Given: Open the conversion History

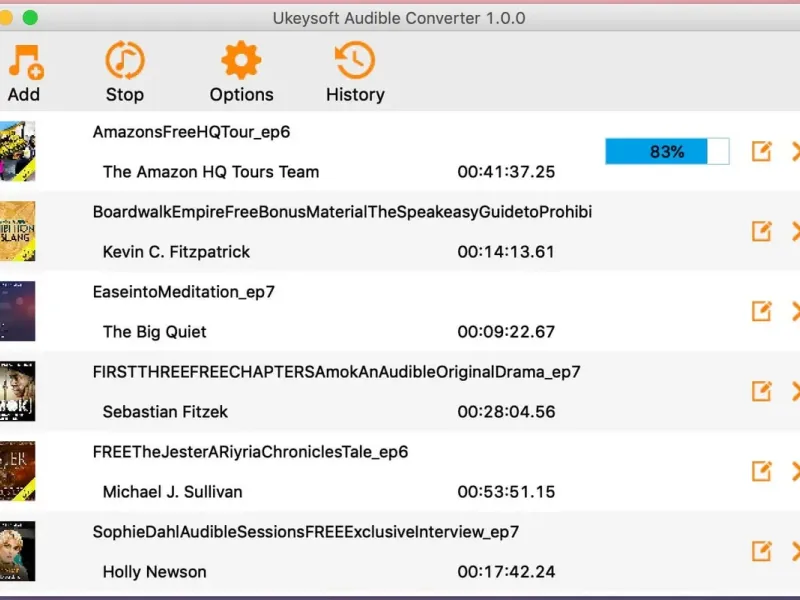Looking at the screenshot, I should [355, 60].
